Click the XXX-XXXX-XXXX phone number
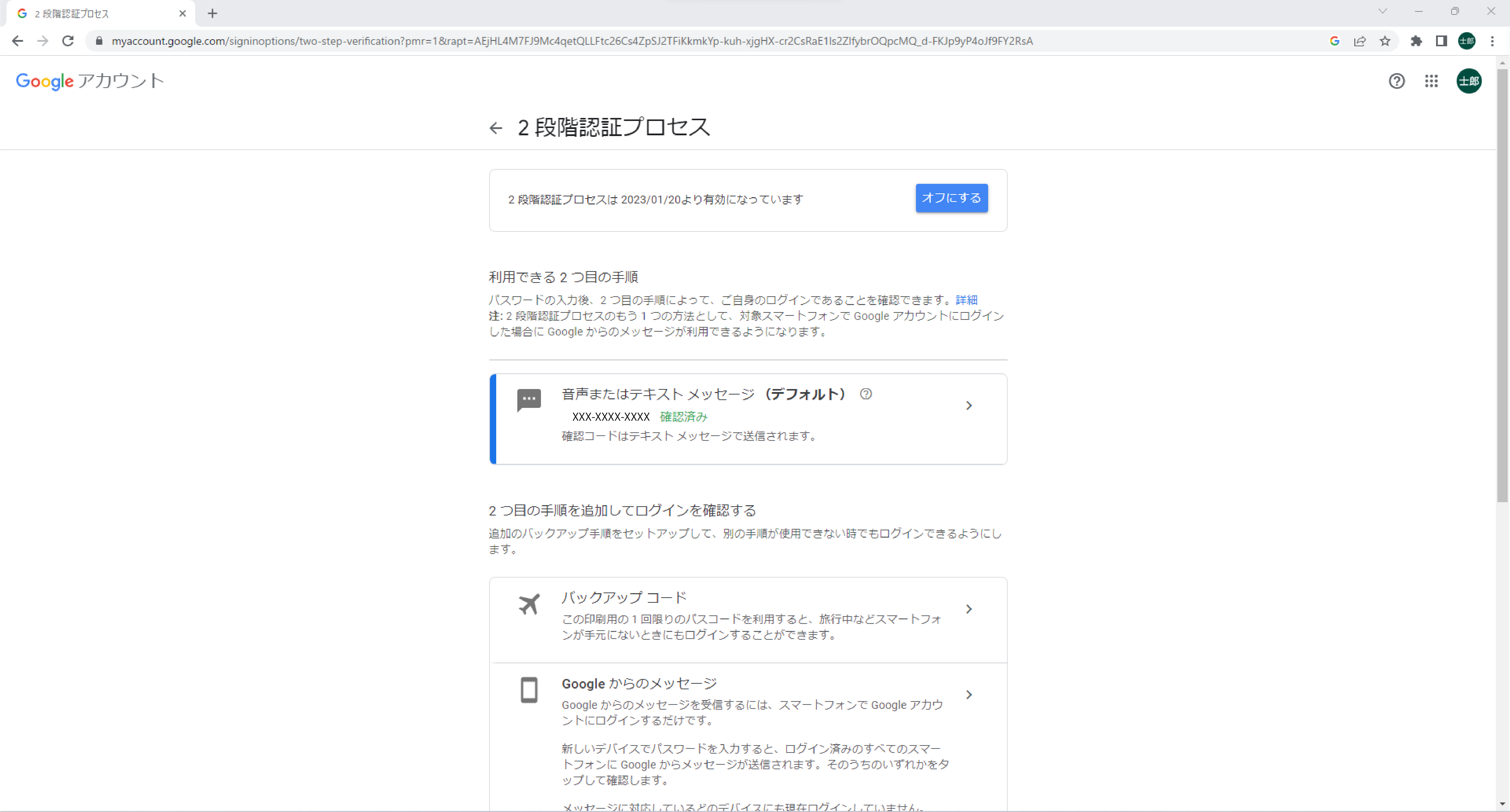The width and height of the screenshot is (1510, 812). (611, 417)
